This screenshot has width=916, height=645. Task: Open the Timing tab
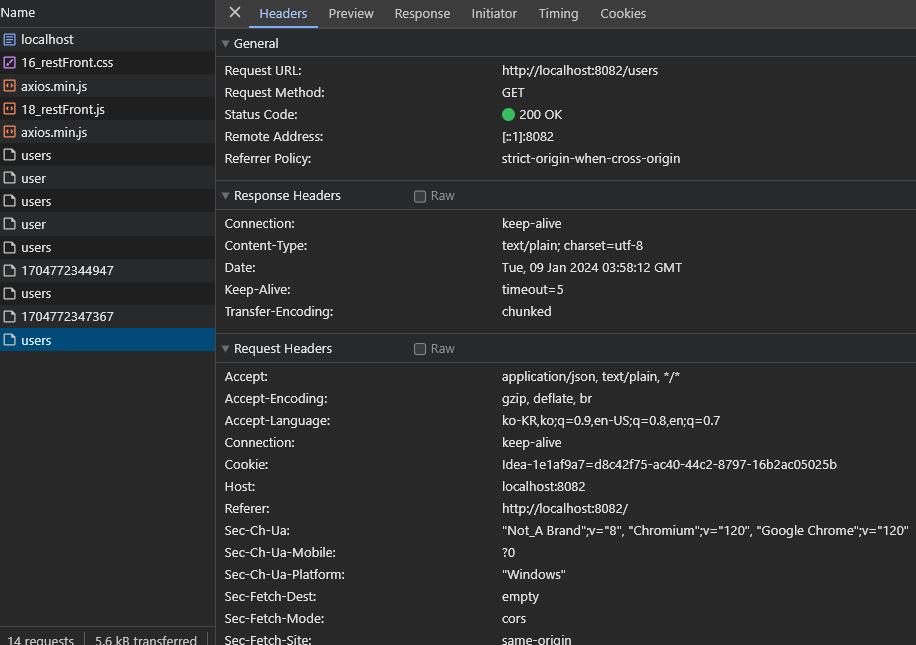(558, 13)
